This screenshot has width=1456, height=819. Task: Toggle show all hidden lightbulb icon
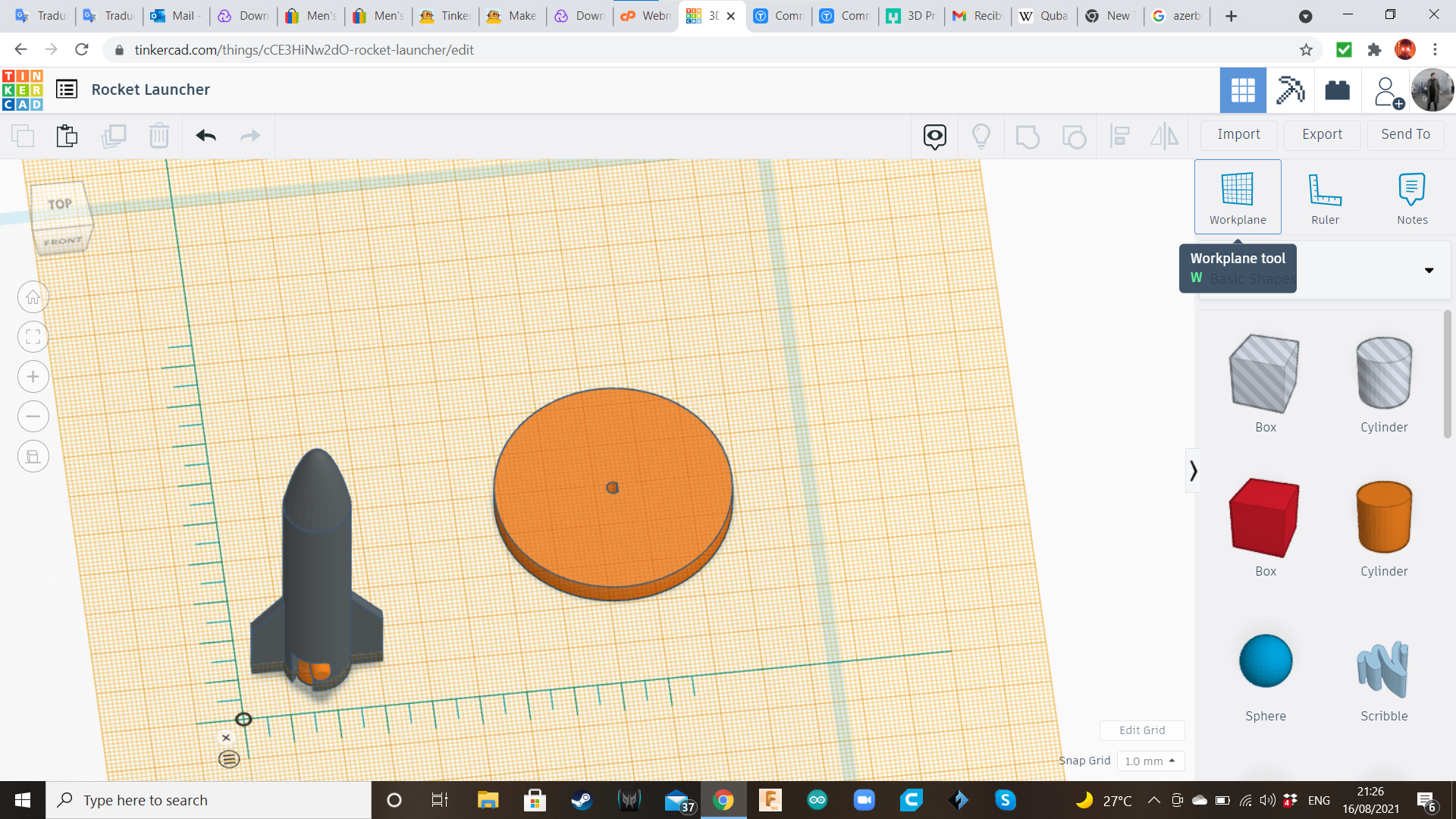click(x=981, y=136)
